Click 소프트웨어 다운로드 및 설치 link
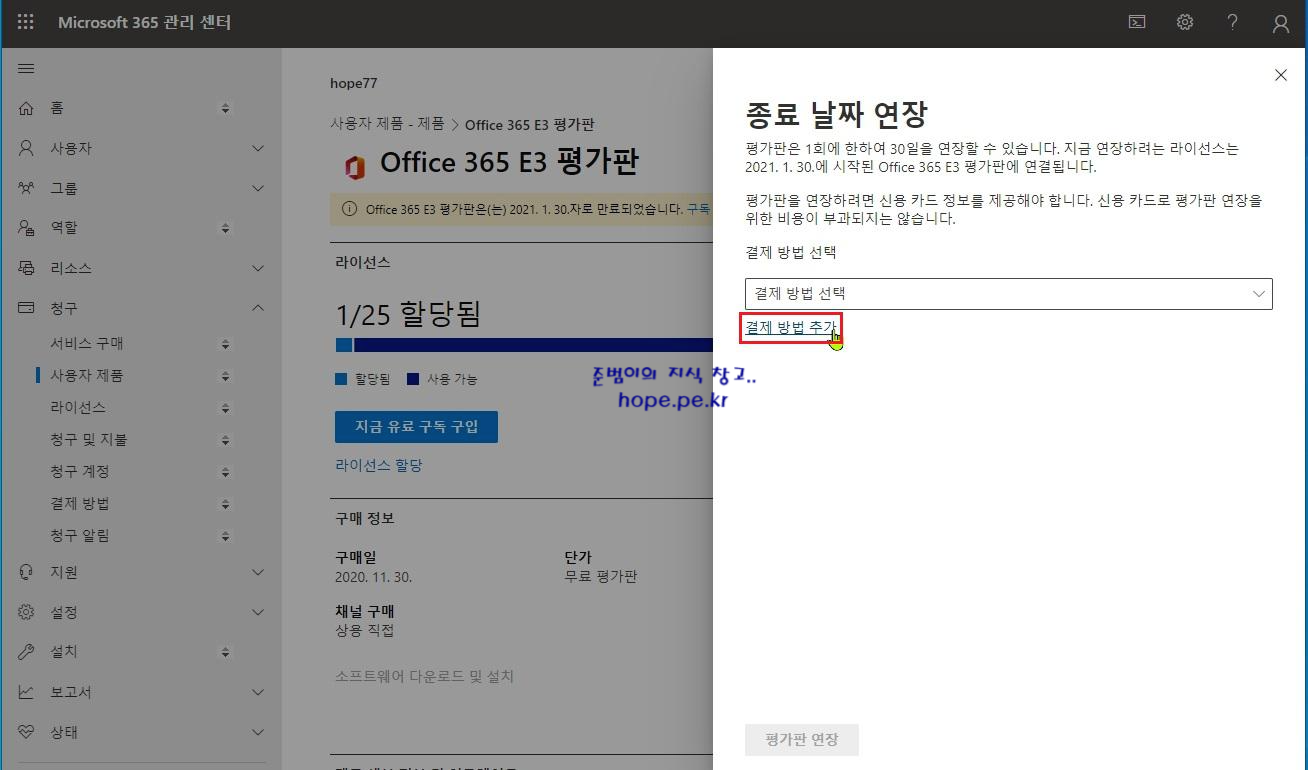Image resolution: width=1308 pixels, height=770 pixels. (424, 677)
